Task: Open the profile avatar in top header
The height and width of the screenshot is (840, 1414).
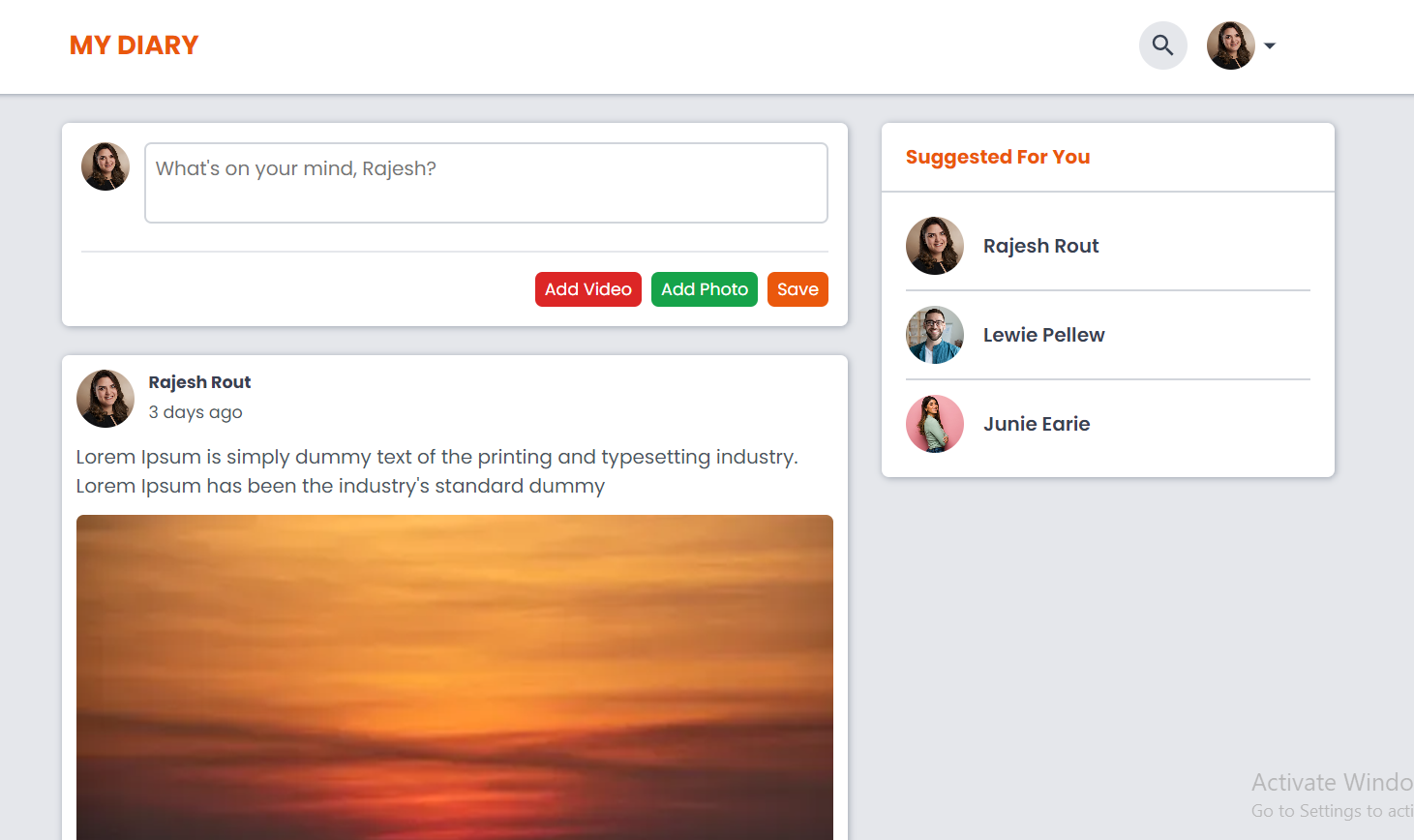Action: click(x=1230, y=45)
